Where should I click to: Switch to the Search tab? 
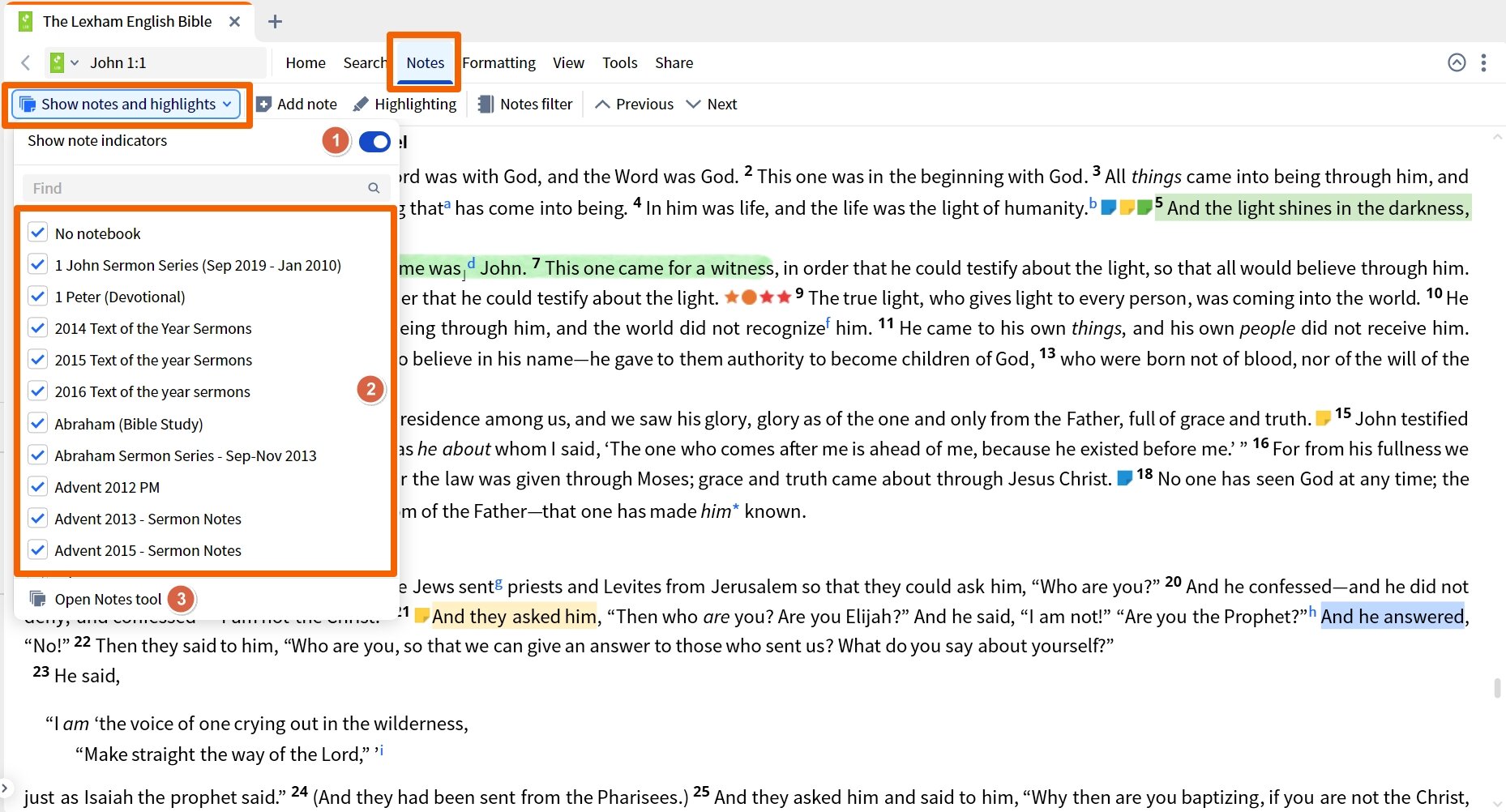coord(365,62)
